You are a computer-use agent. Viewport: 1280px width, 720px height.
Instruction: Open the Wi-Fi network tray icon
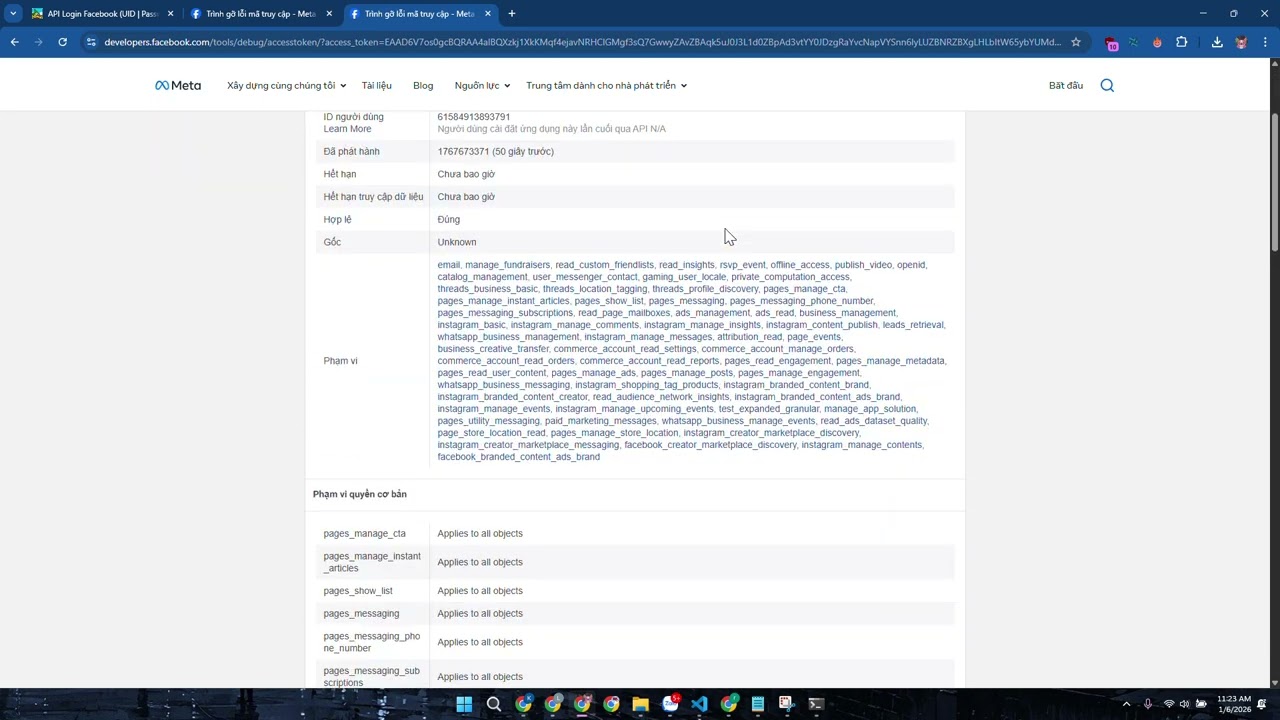click(1169, 704)
